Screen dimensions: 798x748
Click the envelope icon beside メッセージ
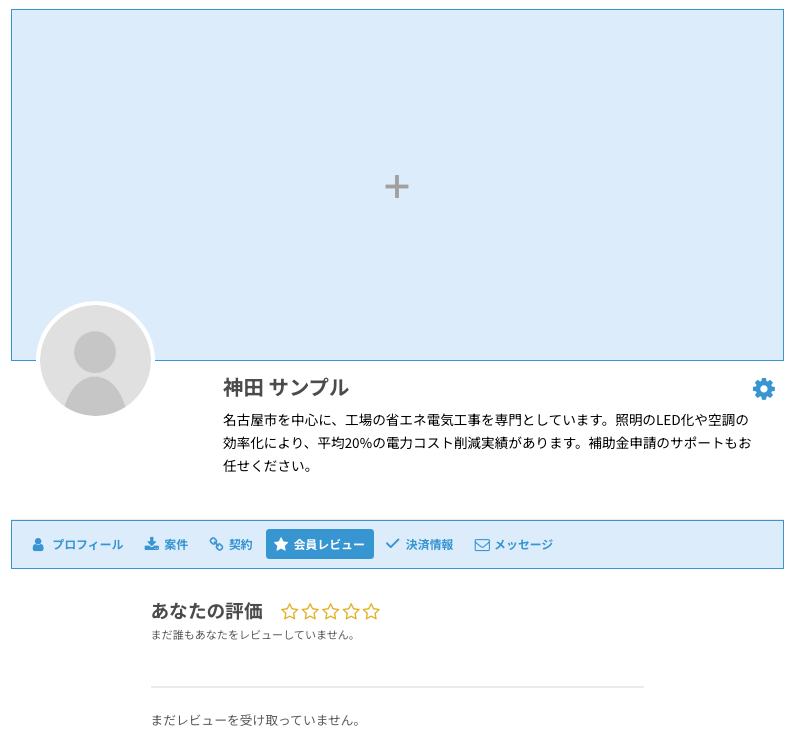(482, 545)
